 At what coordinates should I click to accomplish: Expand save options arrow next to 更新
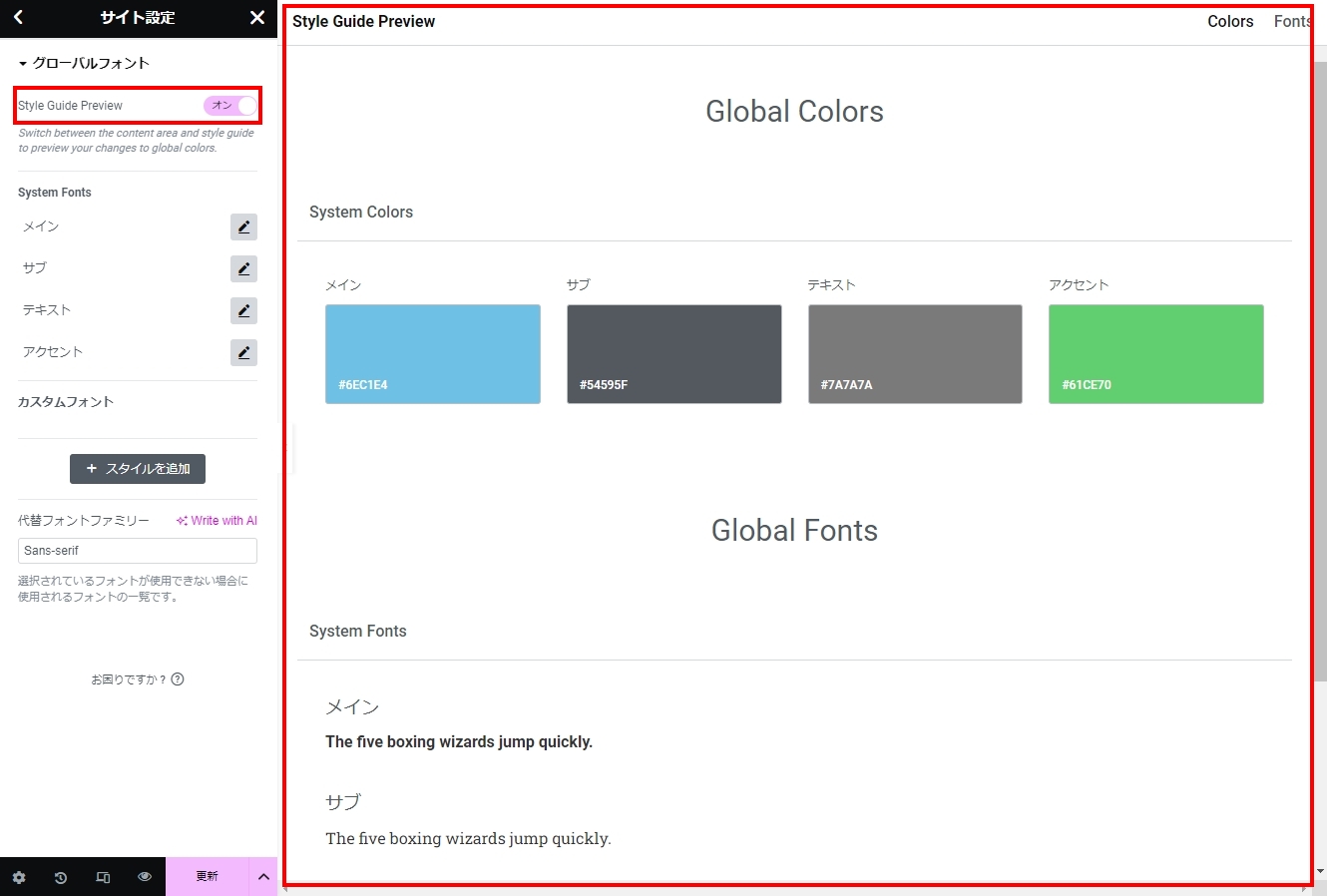[x=263, y=877]
